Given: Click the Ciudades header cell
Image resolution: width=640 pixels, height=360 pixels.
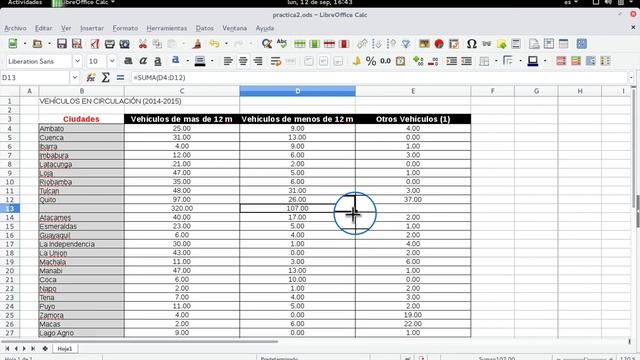Looking at the screenshot, I should tap(81, 119).
